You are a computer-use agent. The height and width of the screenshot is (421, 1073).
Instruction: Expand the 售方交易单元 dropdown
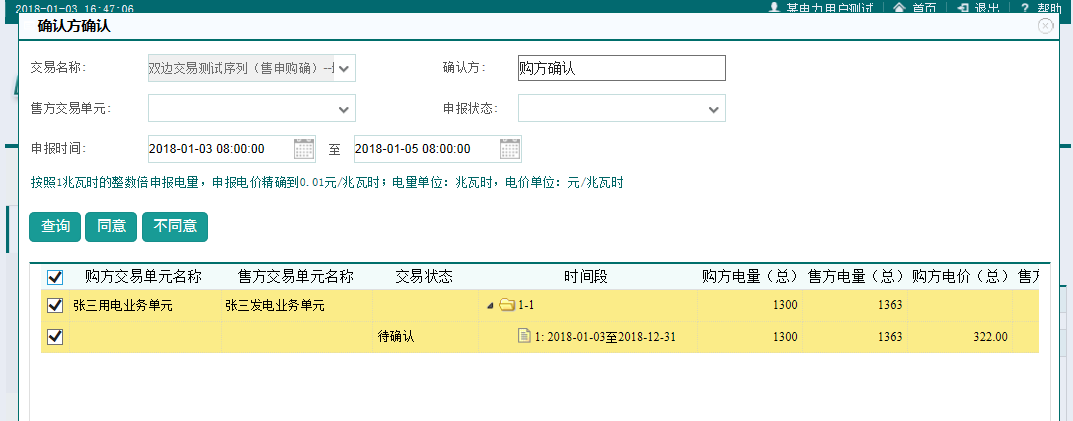coord(344,108)
